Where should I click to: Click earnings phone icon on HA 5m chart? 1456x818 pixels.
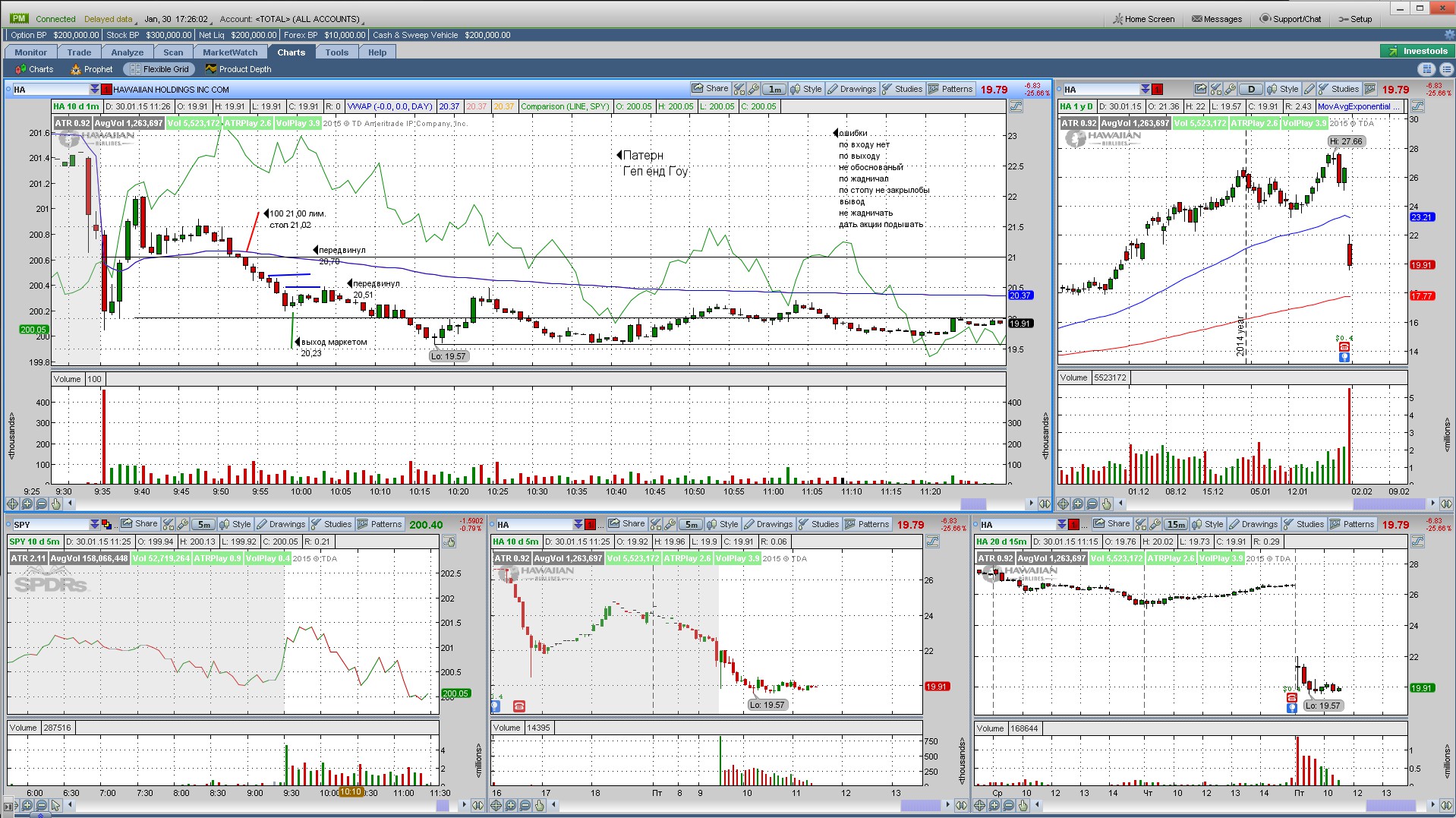click(x=518, y=706)
